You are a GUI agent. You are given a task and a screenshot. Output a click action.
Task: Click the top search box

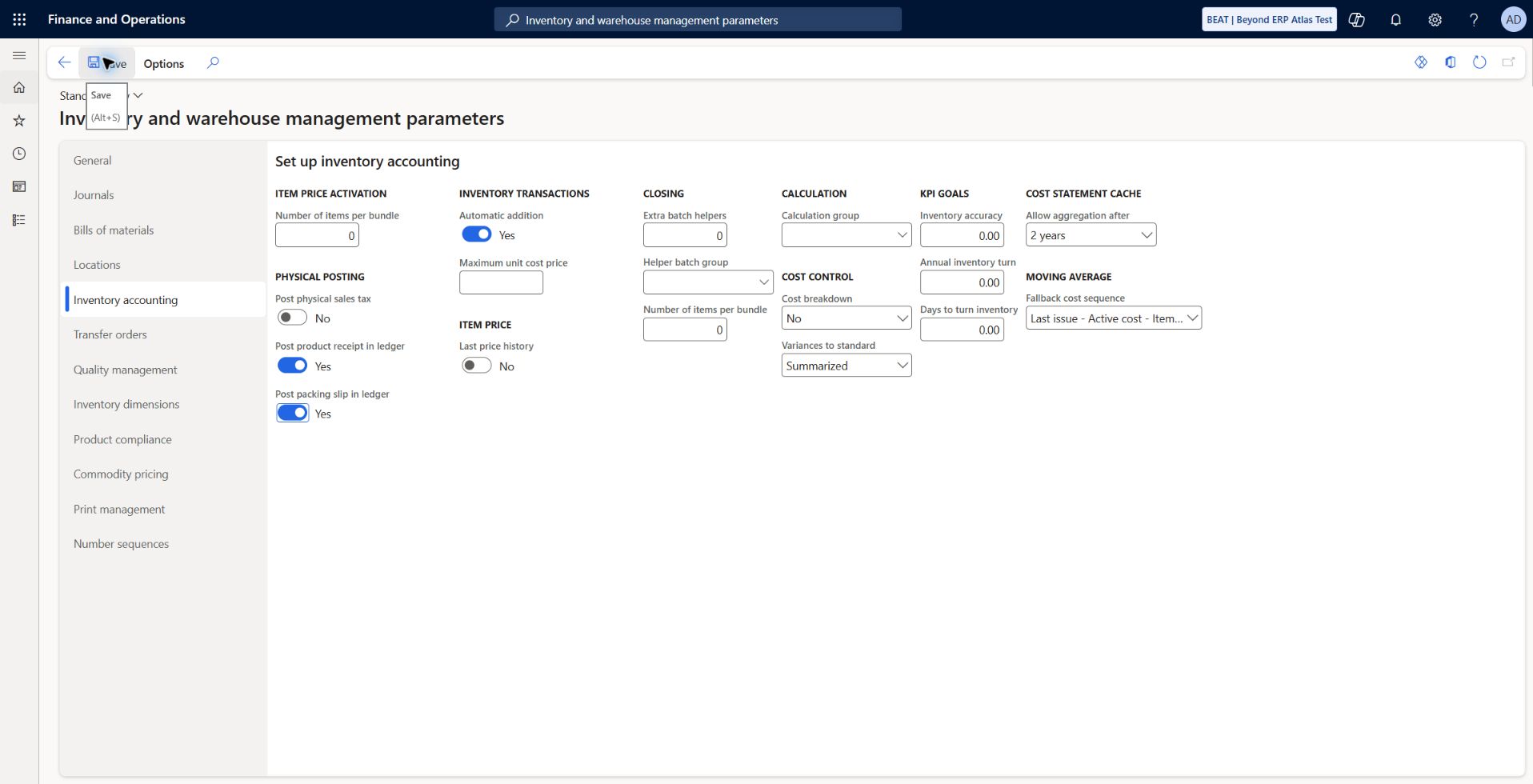[698, 19]
